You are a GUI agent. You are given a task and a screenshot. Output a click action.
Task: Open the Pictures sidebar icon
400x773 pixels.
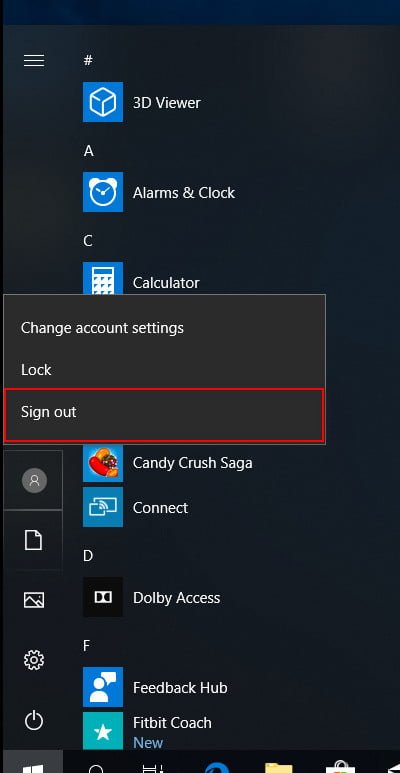(x=34, y=600)
